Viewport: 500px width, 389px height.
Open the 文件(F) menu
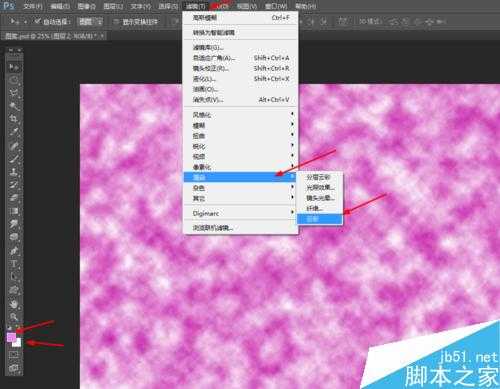point(33,6)
